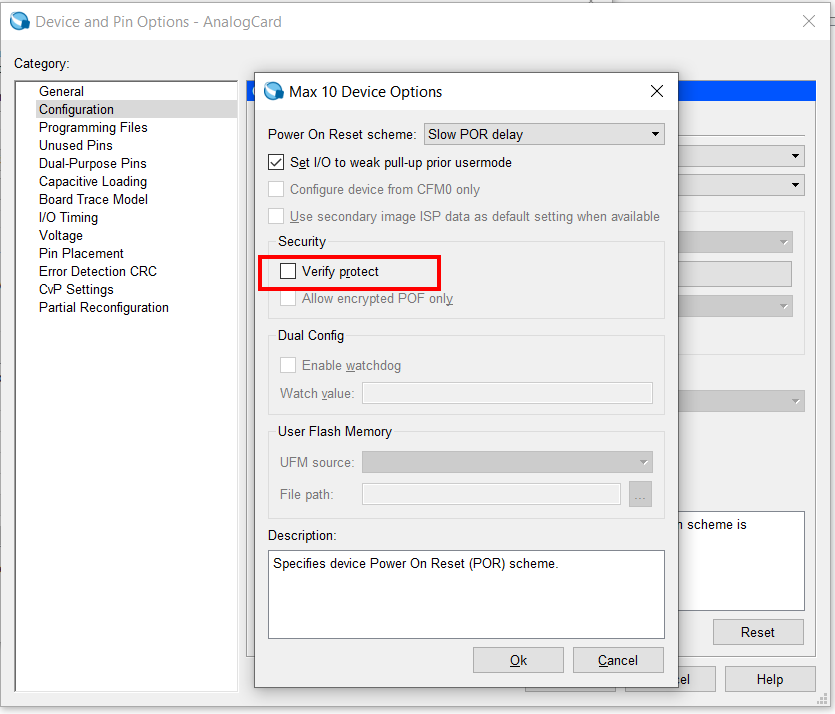Click the topmost dropdown arrow on the background dialog
The image size is (835, 714).
pyautogui.click(x=794, y=156)
